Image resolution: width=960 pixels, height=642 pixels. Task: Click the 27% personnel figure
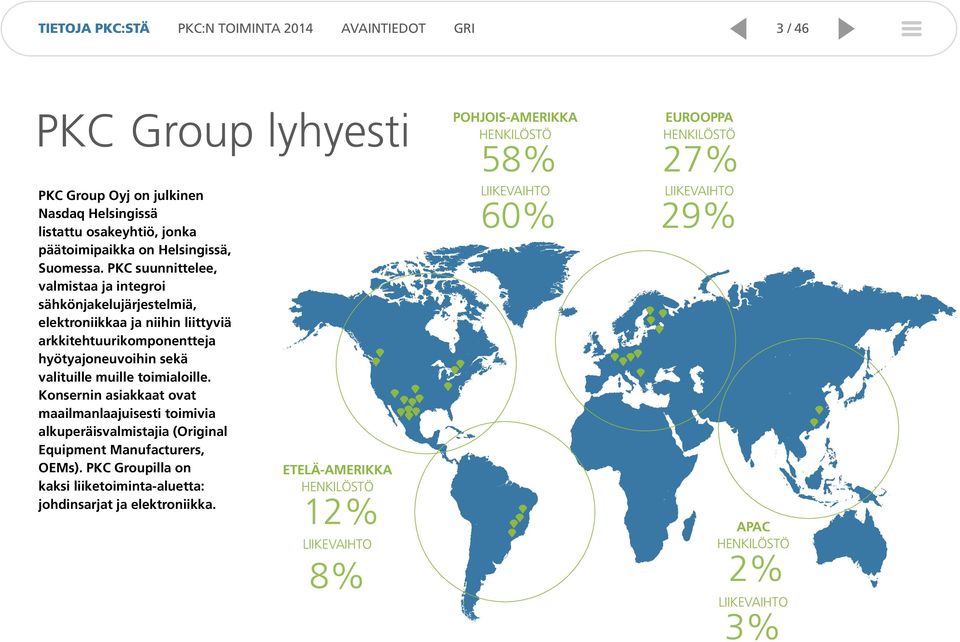pos(700,160)
